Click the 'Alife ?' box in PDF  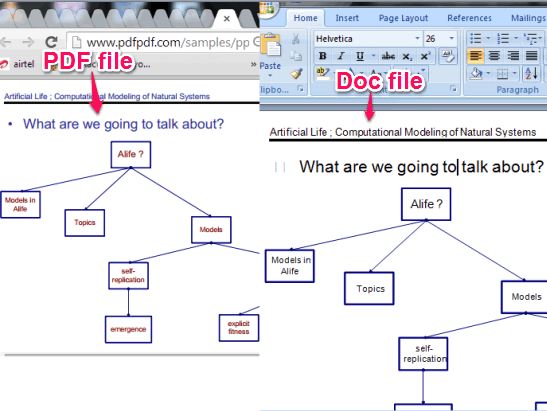131,154
